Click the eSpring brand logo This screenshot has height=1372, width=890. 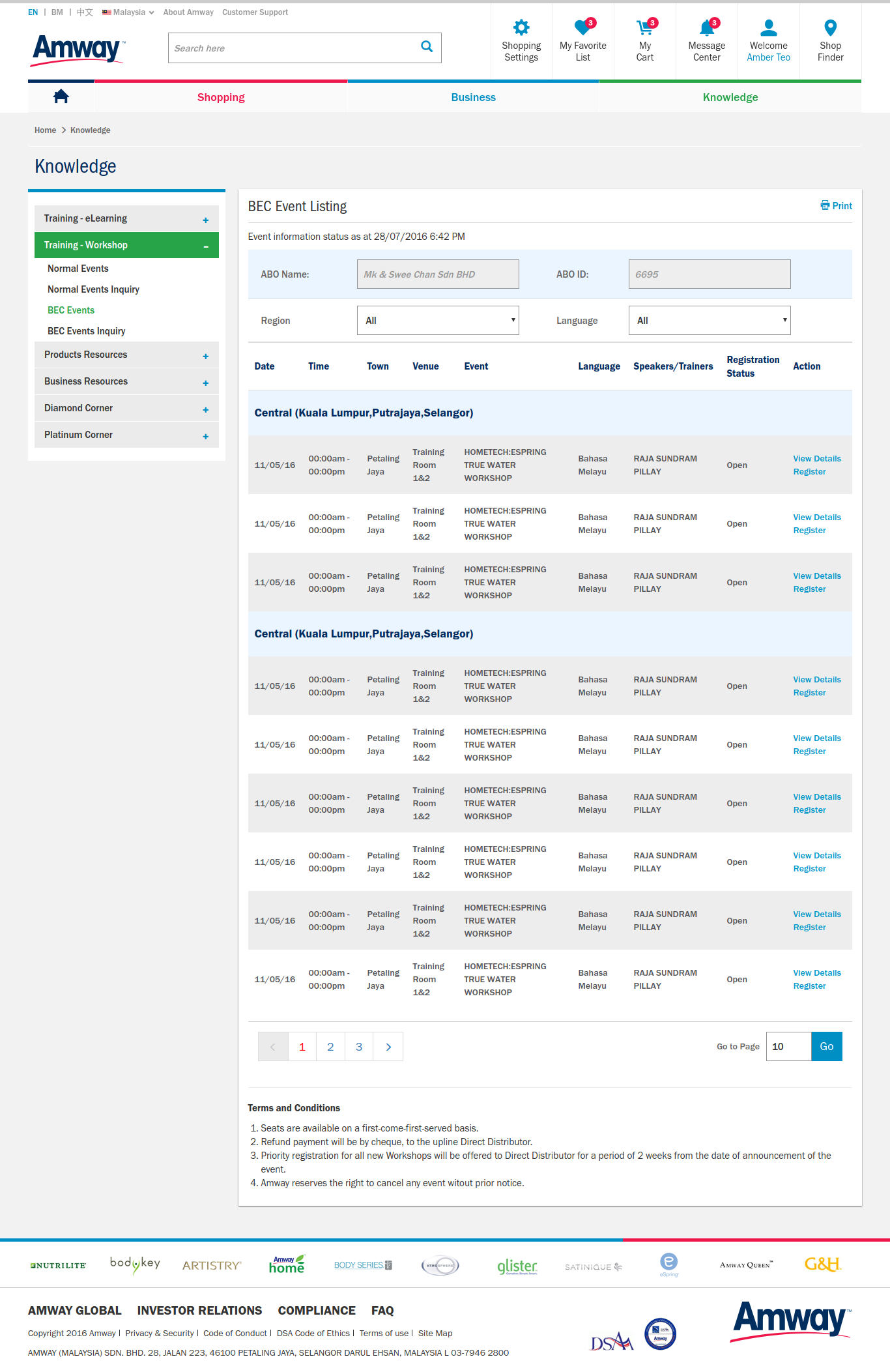pos(669,1264)
